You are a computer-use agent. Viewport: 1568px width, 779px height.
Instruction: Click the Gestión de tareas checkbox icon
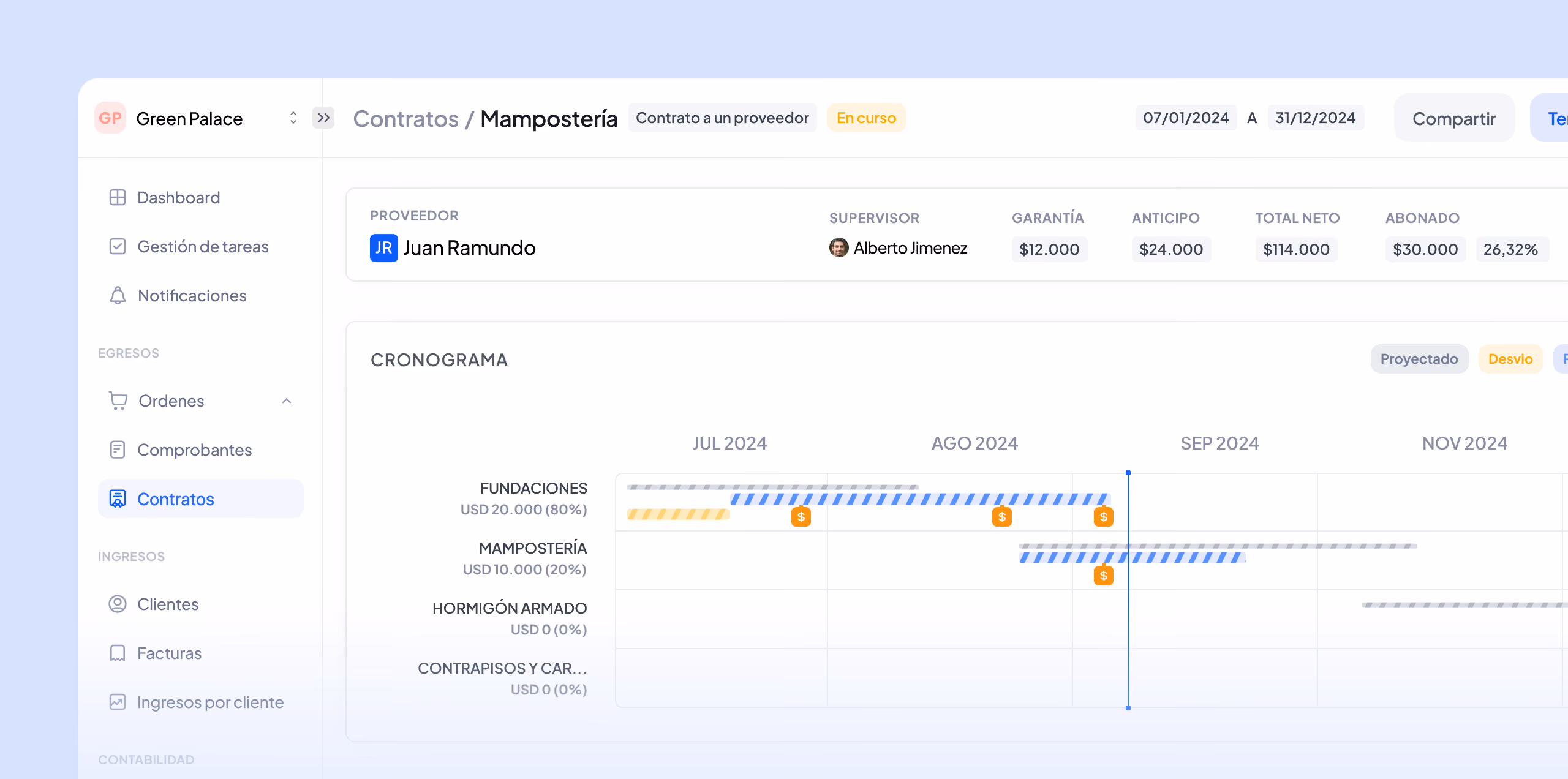[x=118, y=246]
